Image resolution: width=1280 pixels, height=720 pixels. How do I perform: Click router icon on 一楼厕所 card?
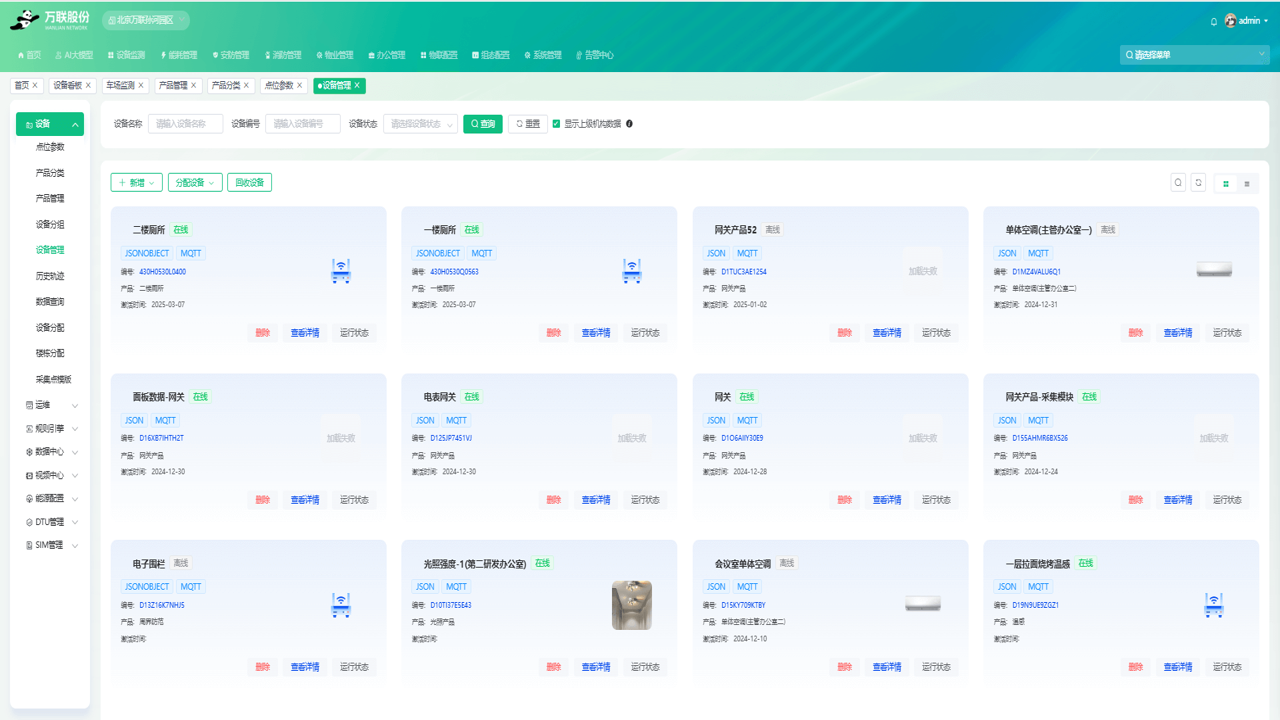(x=632, y=271)
